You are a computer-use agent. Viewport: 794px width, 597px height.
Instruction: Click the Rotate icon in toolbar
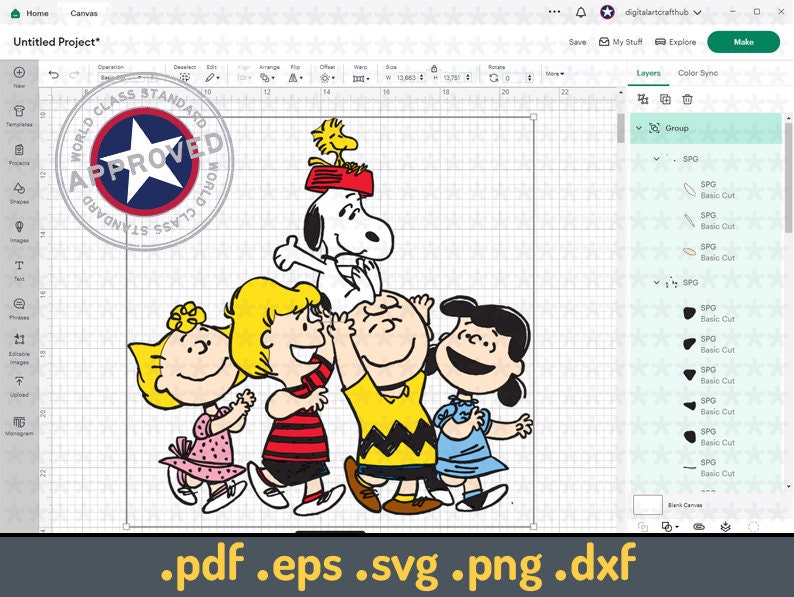point(494,77)
